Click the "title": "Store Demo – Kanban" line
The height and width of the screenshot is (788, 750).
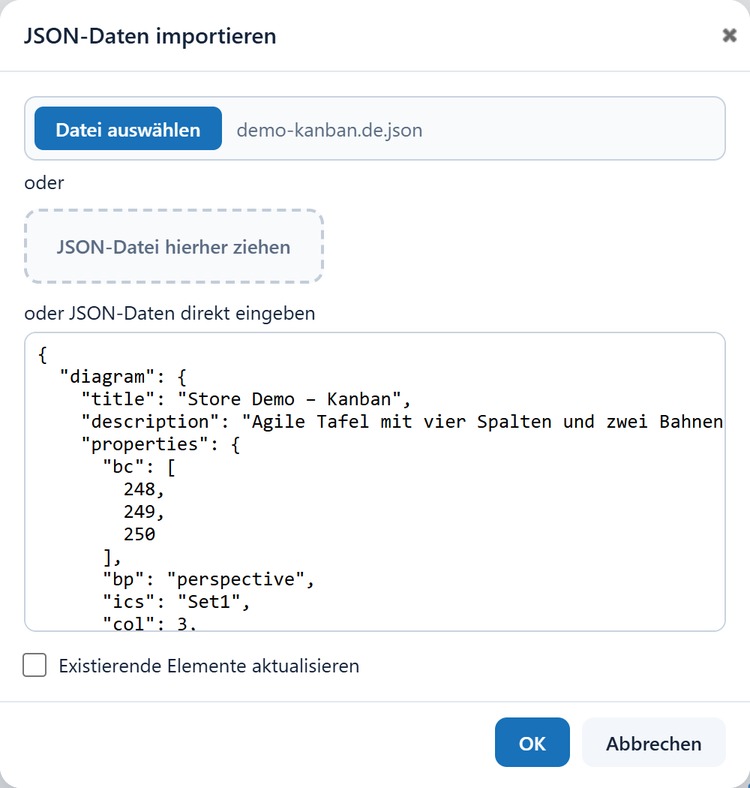tap(246, 399)
